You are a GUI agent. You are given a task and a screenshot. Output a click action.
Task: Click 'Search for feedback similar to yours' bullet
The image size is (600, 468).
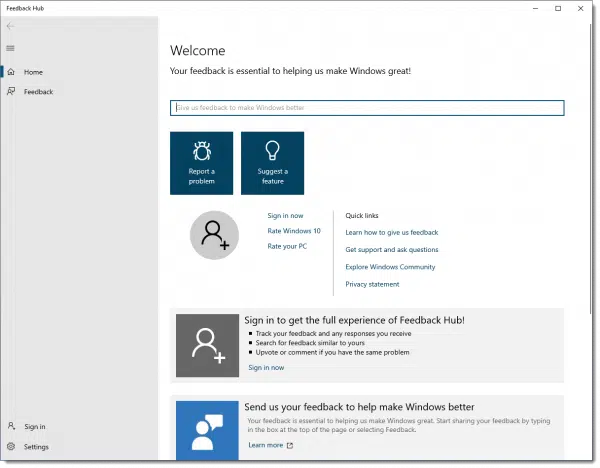[x=310, y=343]
